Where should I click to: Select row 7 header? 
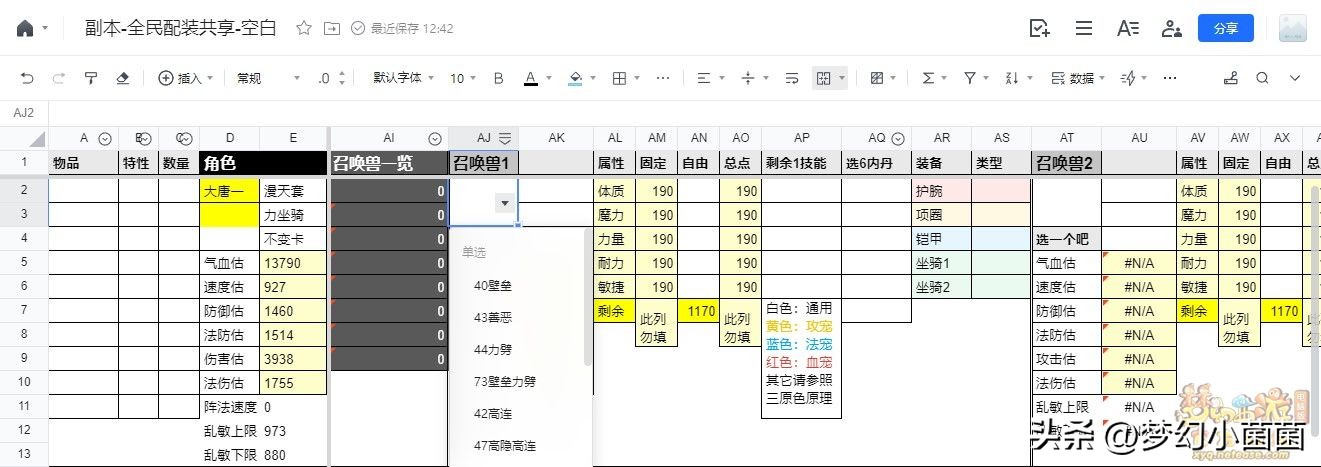[x=24, y=311]
